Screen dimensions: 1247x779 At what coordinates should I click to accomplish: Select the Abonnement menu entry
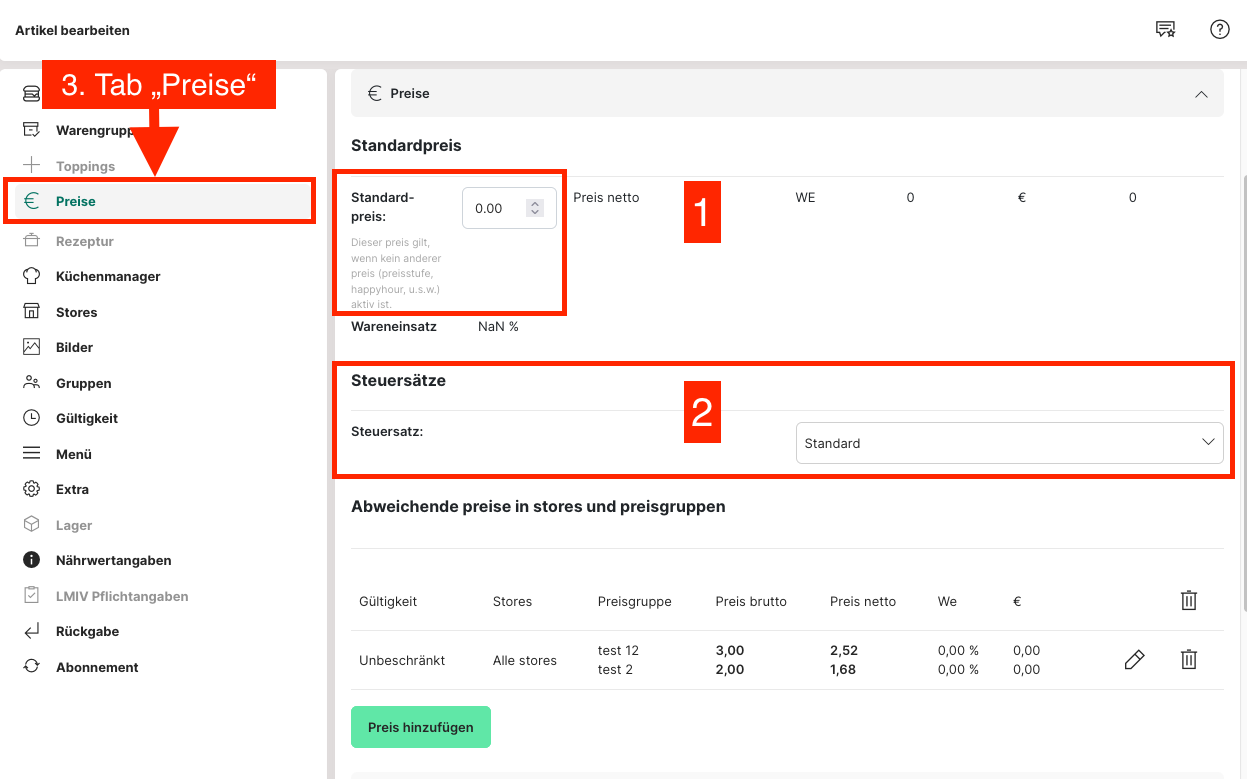(x=97, y=667)
